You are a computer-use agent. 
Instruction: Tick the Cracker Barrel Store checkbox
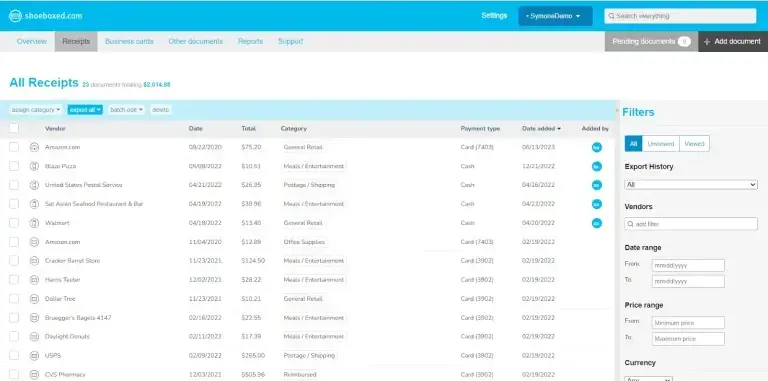[x=14, y=261]
